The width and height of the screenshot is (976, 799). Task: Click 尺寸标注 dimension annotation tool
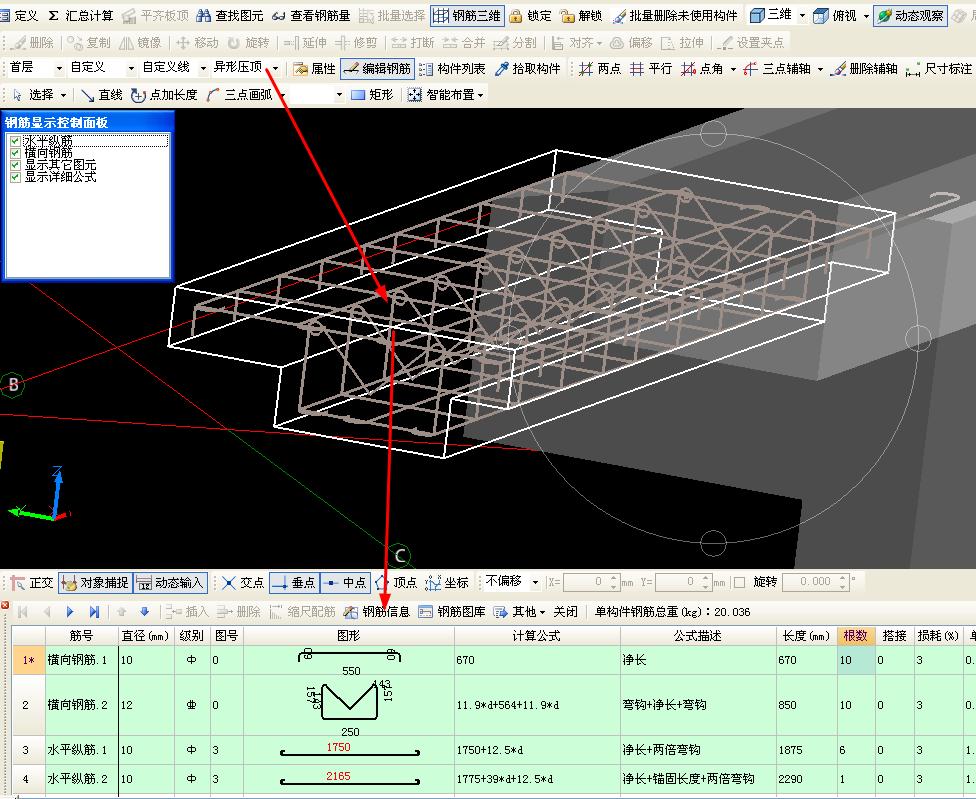[x=939, y=68]
